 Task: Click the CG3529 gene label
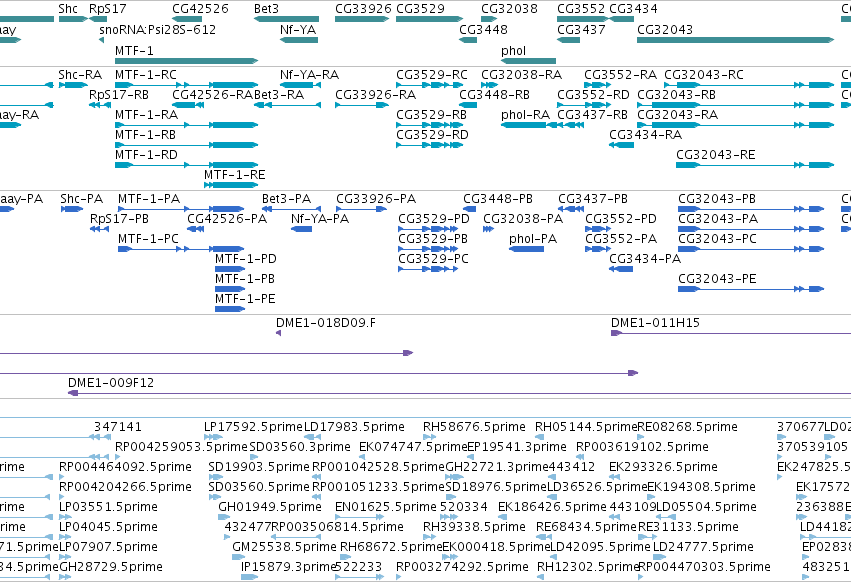[420, 9]
